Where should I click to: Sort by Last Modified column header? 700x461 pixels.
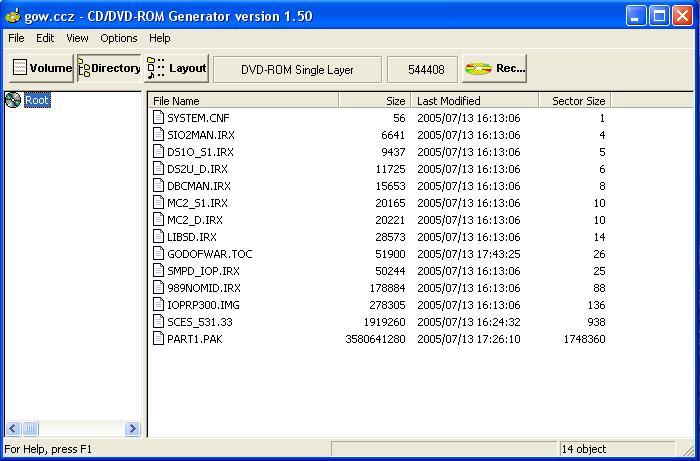point(473,100)
